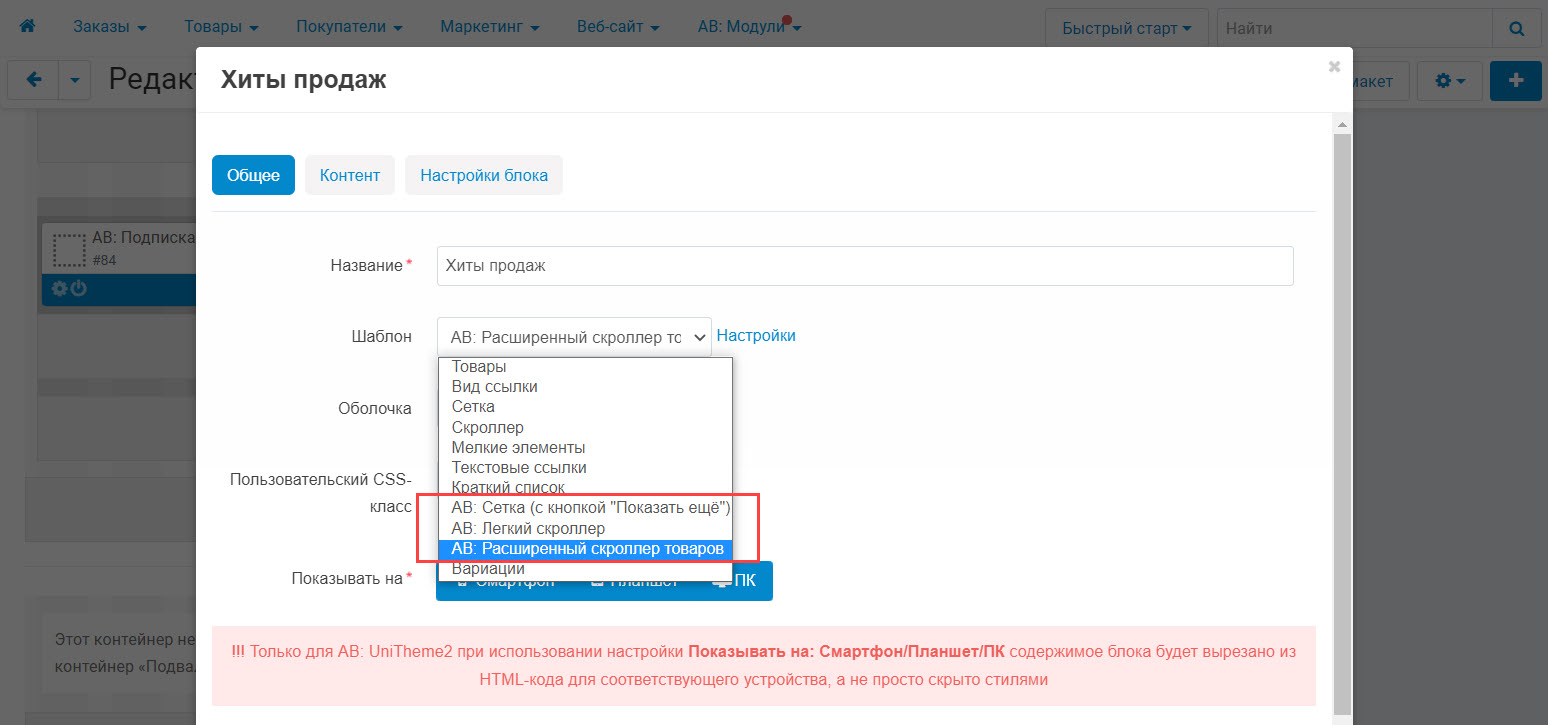1548x725 pixels.
Task: Click the back arrow button
Action: click(x=33, y=80)
